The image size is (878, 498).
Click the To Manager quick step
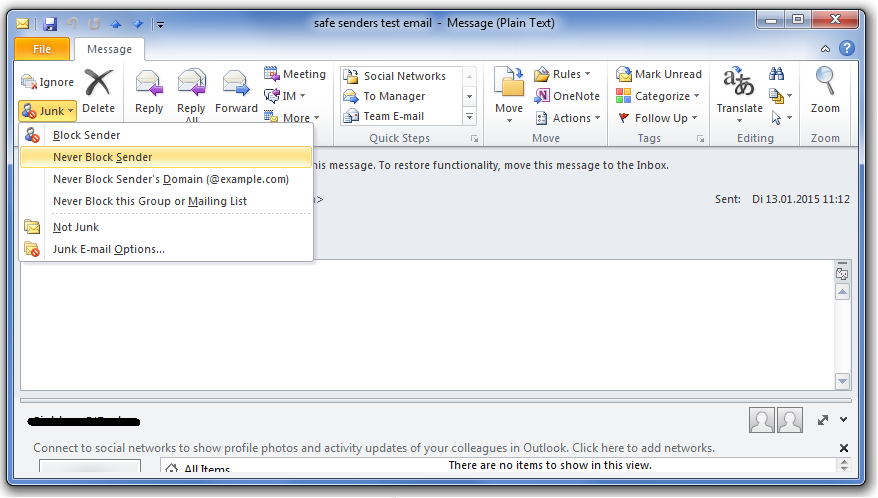tap(394, 96)
